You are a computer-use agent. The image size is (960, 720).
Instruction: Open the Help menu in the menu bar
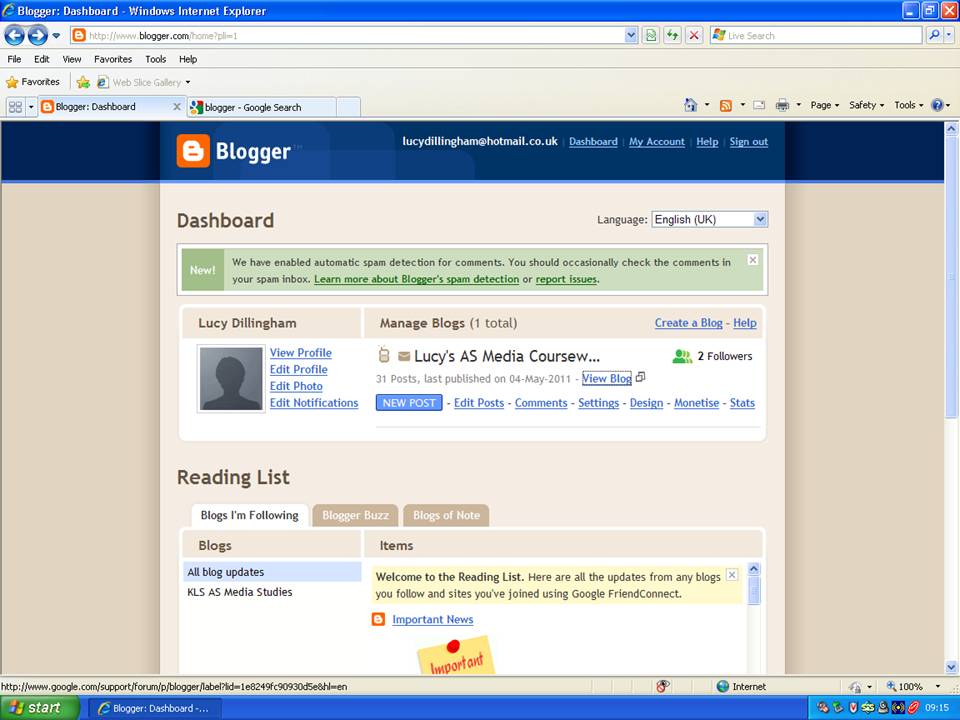(188, 59)
